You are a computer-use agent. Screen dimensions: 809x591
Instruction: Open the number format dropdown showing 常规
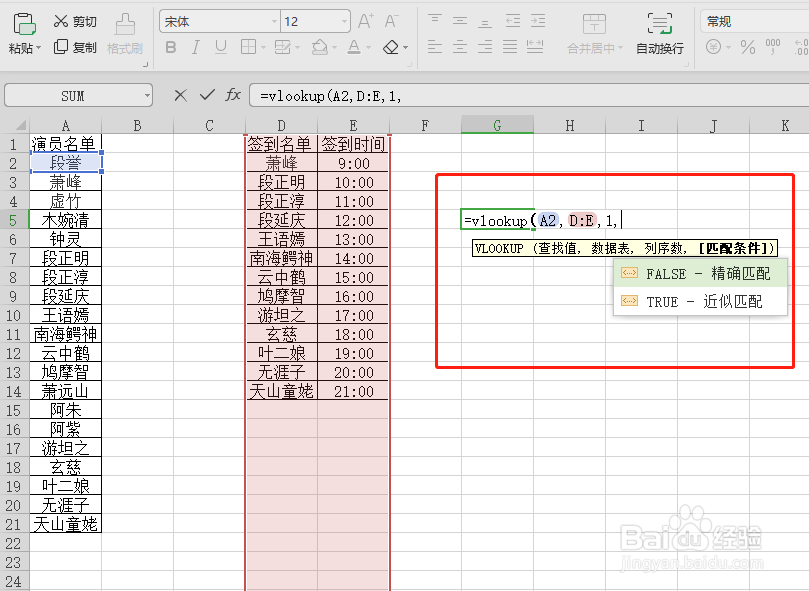(x=754, y=22)
